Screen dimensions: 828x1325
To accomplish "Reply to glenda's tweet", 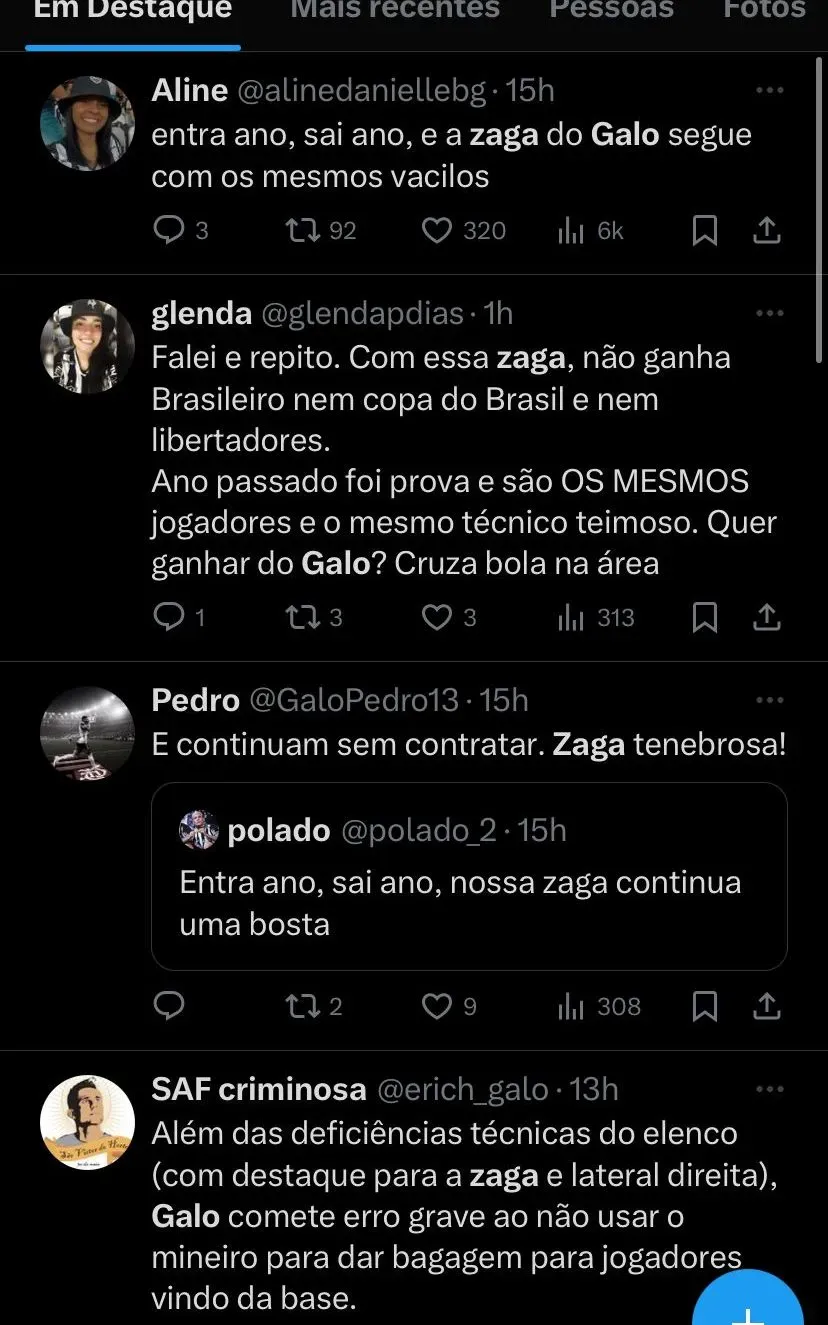I will point(167,618).
